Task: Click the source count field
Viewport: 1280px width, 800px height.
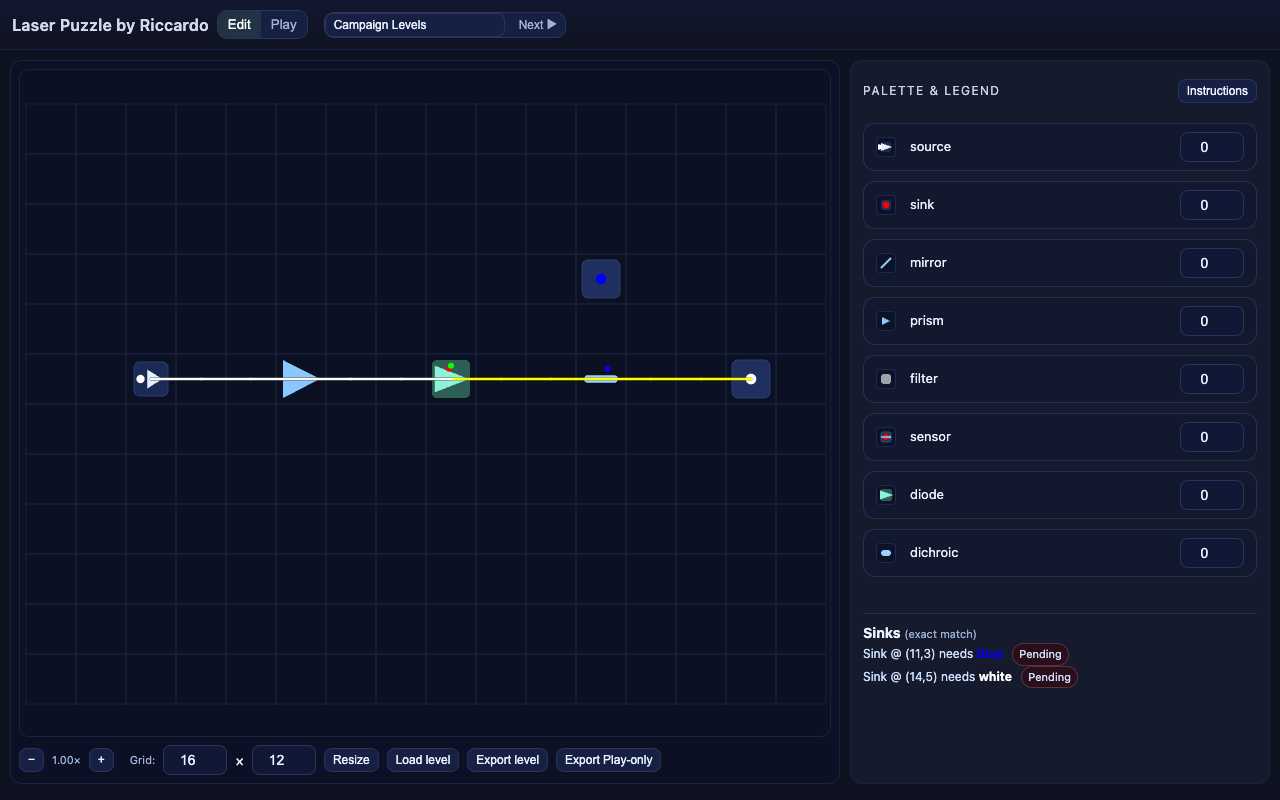Action: click(1212, 147)
